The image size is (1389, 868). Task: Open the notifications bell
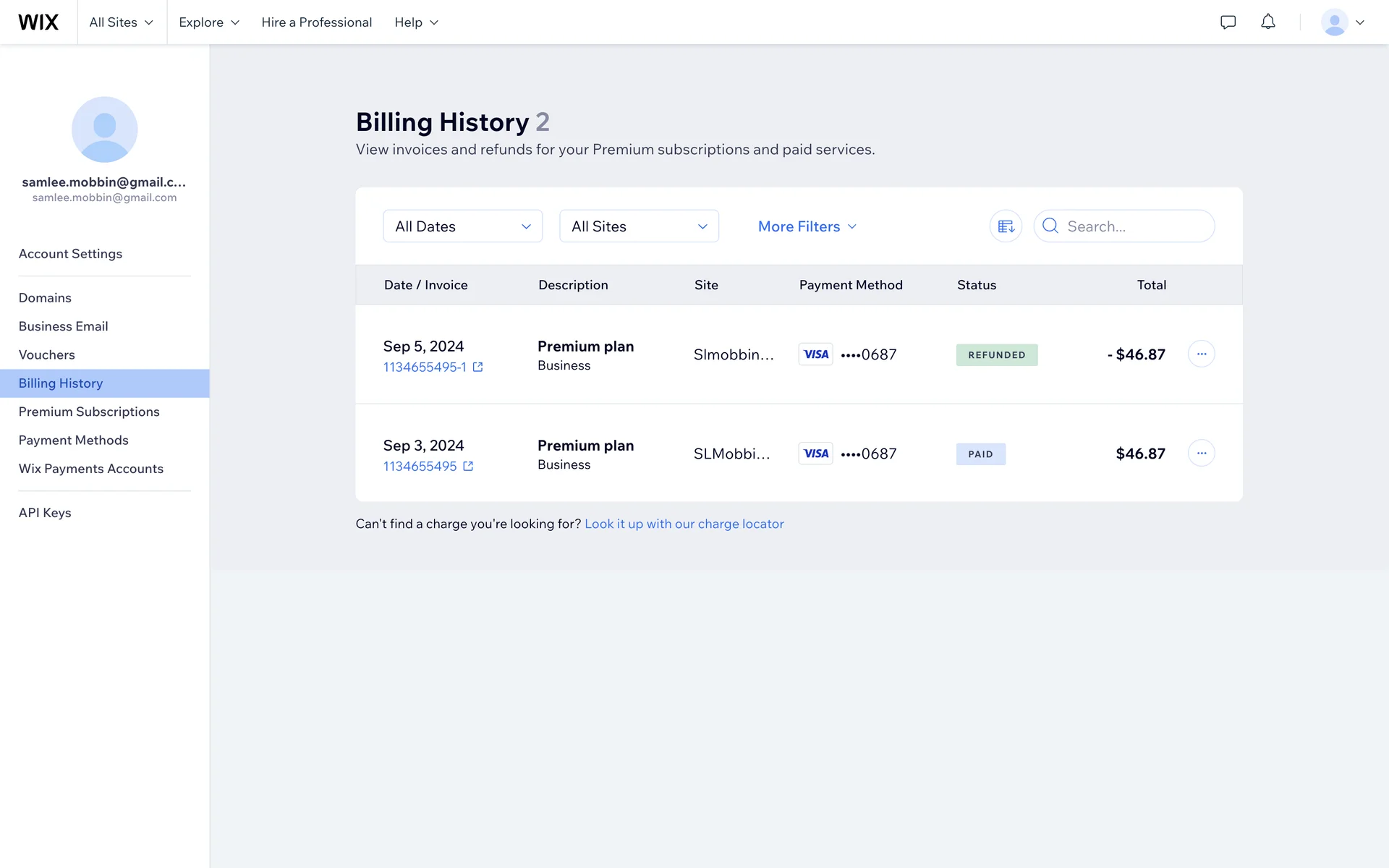click(x=1267, y=22)
